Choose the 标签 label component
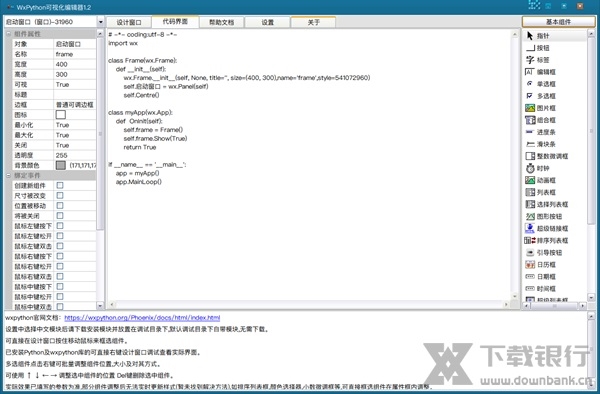This screenshot has width=600, height=394. click(538, 60)
